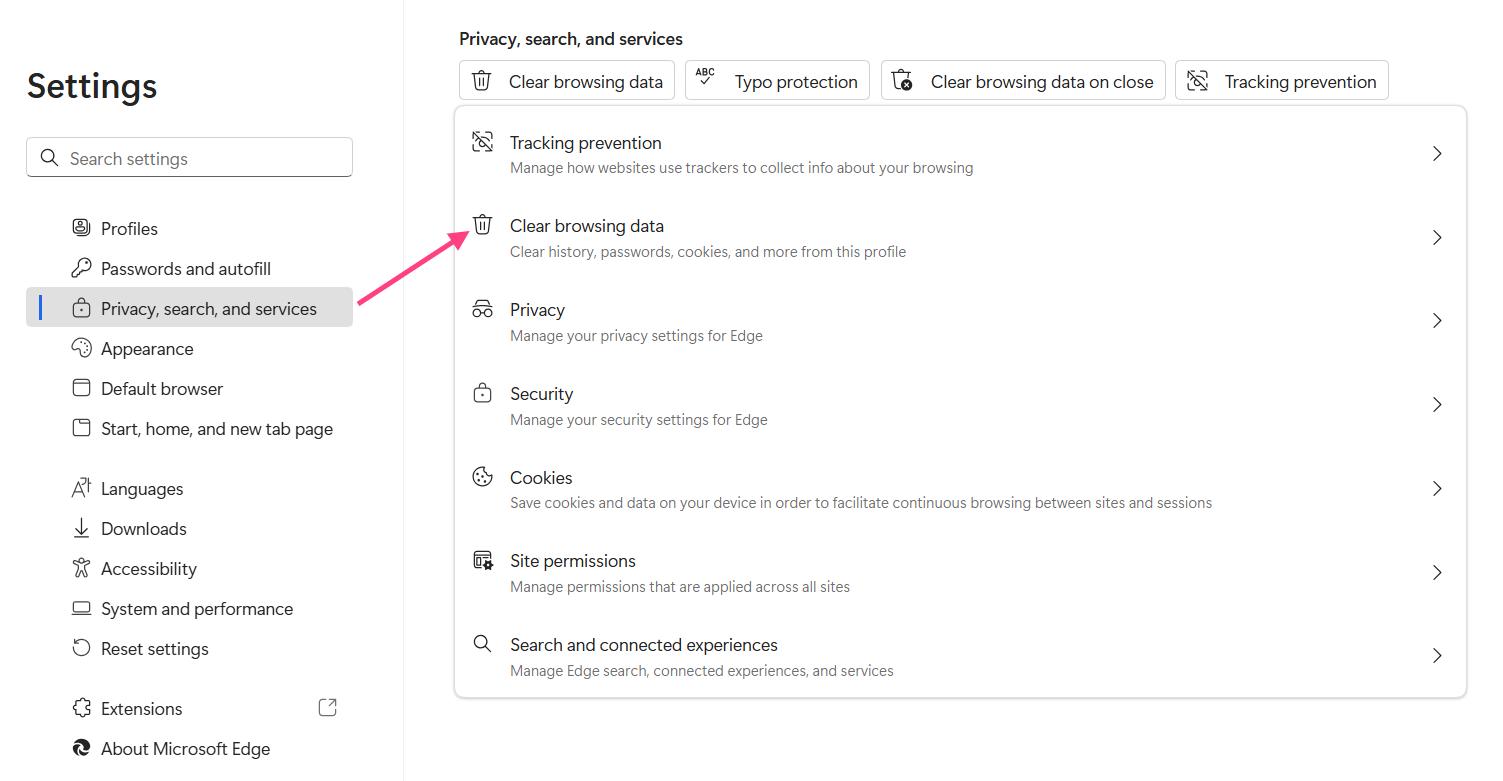1503x781 pixels.
Task: Open the Appearance settings section
Action: [147, 349]
